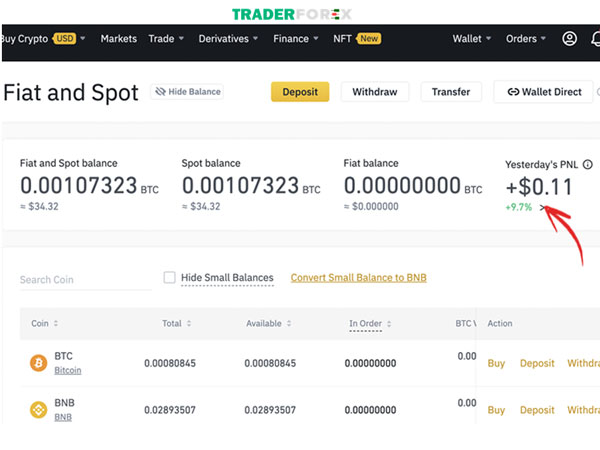The width and height of the screenshot is (600, 450).
Task: Expand the Wallet menu dropdown
Action: (472, 39)
